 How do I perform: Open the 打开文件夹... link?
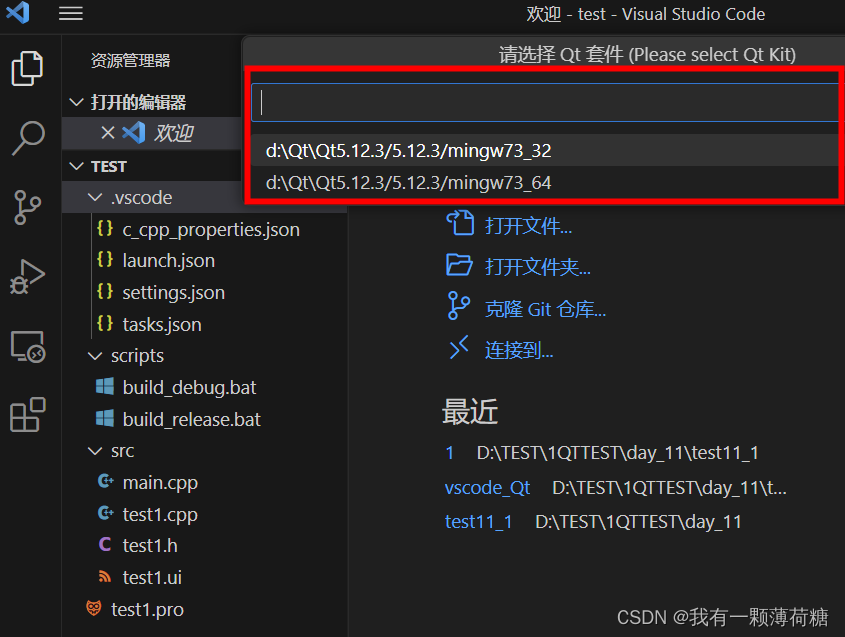point(538,267)
